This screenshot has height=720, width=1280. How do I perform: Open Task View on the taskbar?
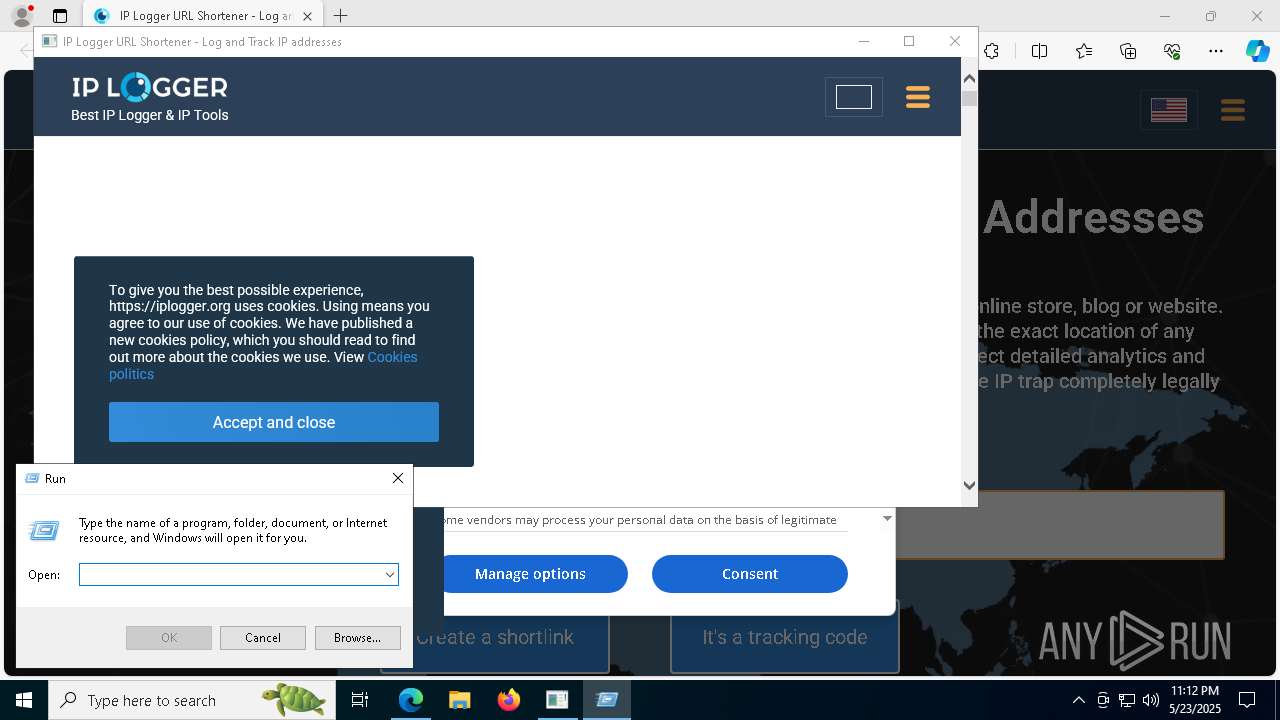tap(360, 700)
